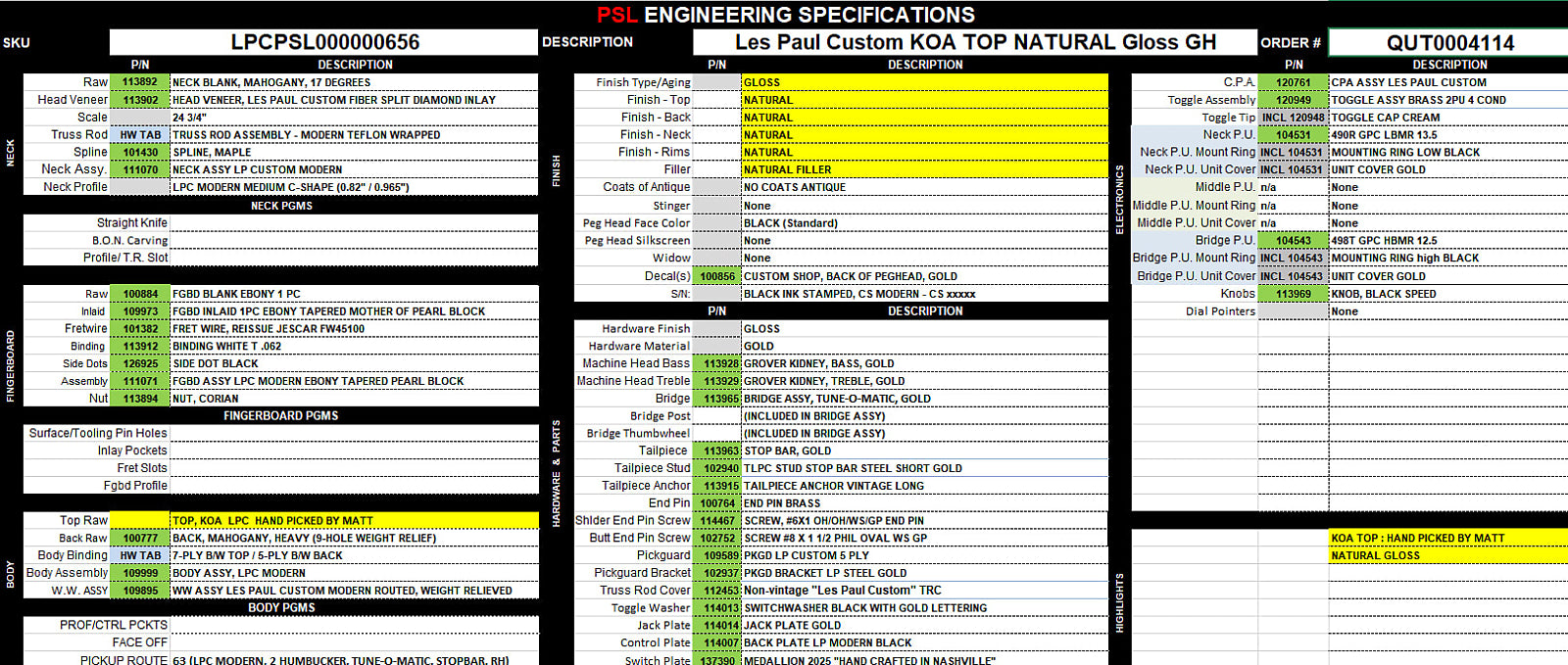Click the green Bridge P.U. part number cell
Image resolution: width=1568 pixels, height=665 pixels.
point(1293,241)
